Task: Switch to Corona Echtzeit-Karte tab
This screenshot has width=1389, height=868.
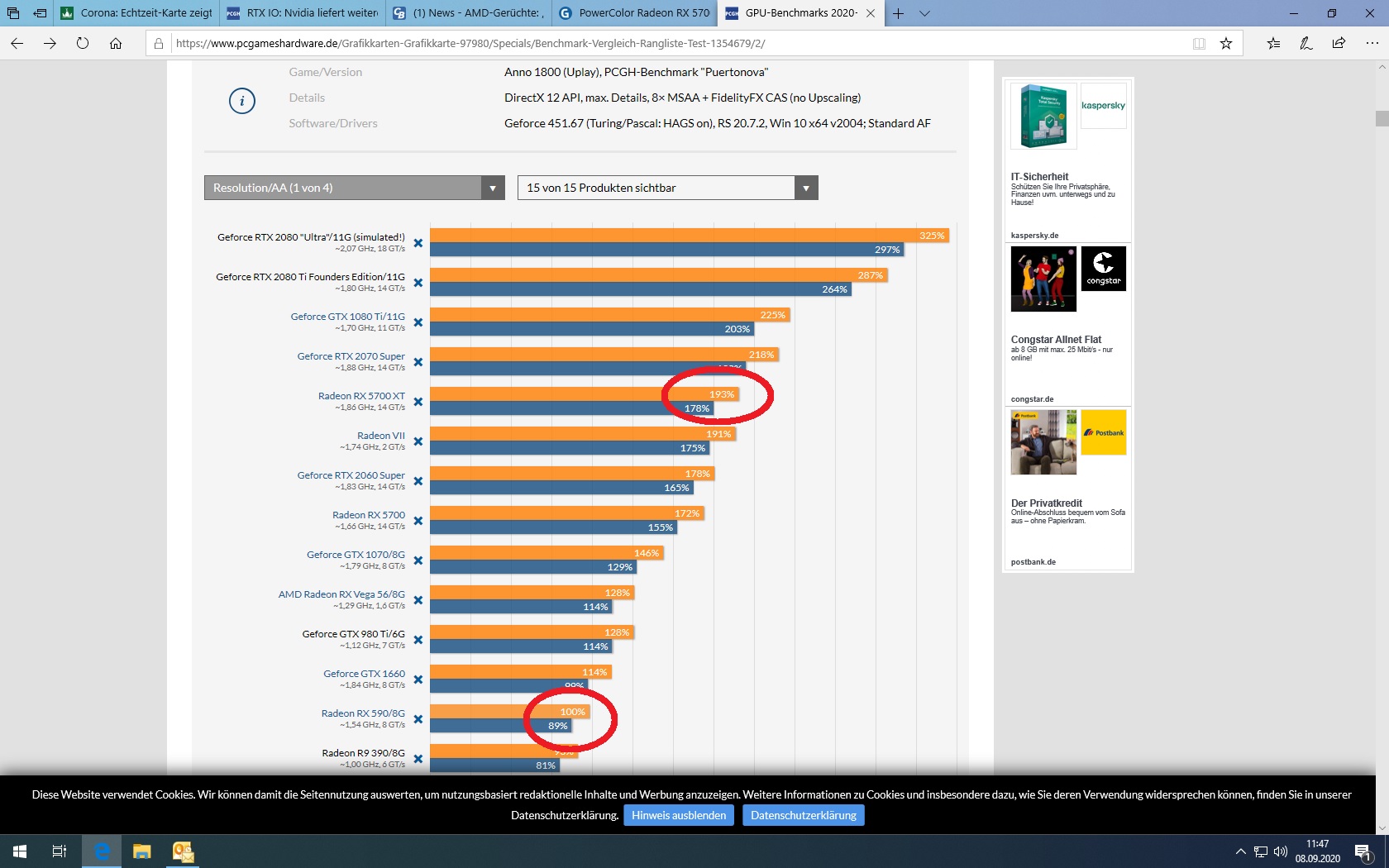Action: 137,13
